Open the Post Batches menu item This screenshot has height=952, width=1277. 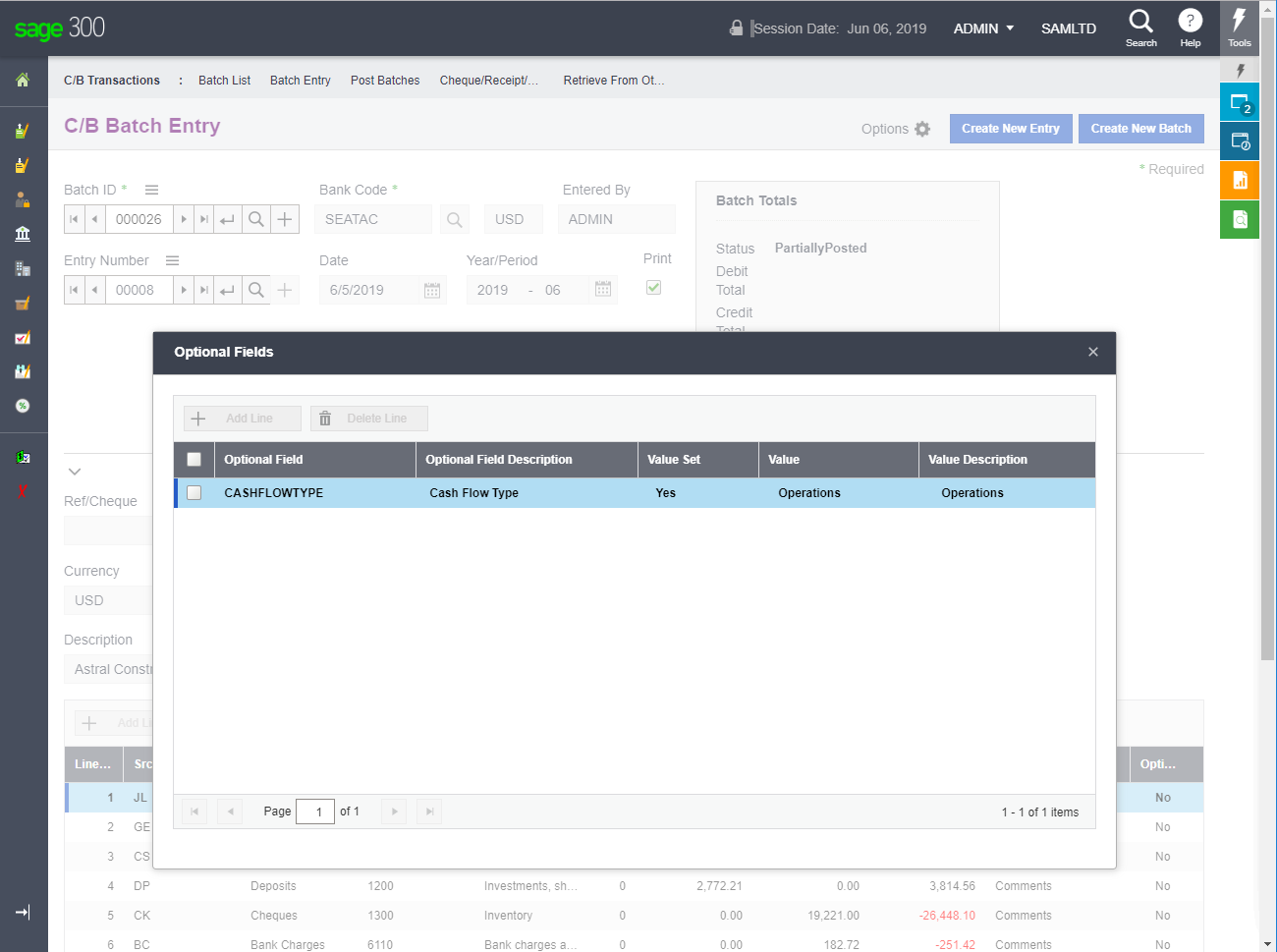click(x=385, y=81)
